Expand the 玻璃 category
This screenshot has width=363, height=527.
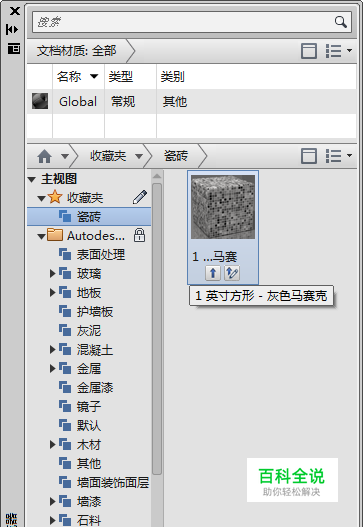[52, 274]
